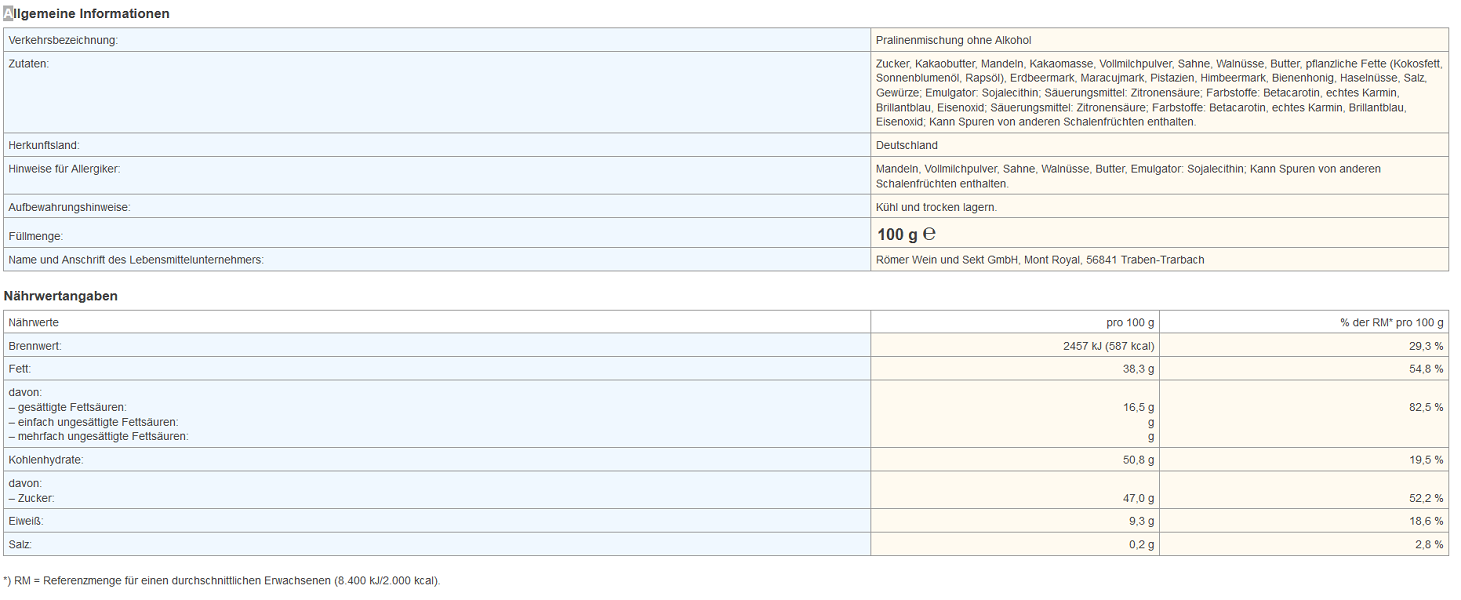Select the Kohlenhydrate row label
This screenshot has width=1461, height=600.
(46, 460)
